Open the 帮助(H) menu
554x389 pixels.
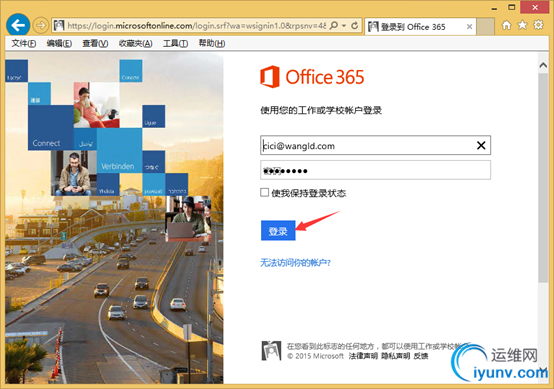coord(212,43)
